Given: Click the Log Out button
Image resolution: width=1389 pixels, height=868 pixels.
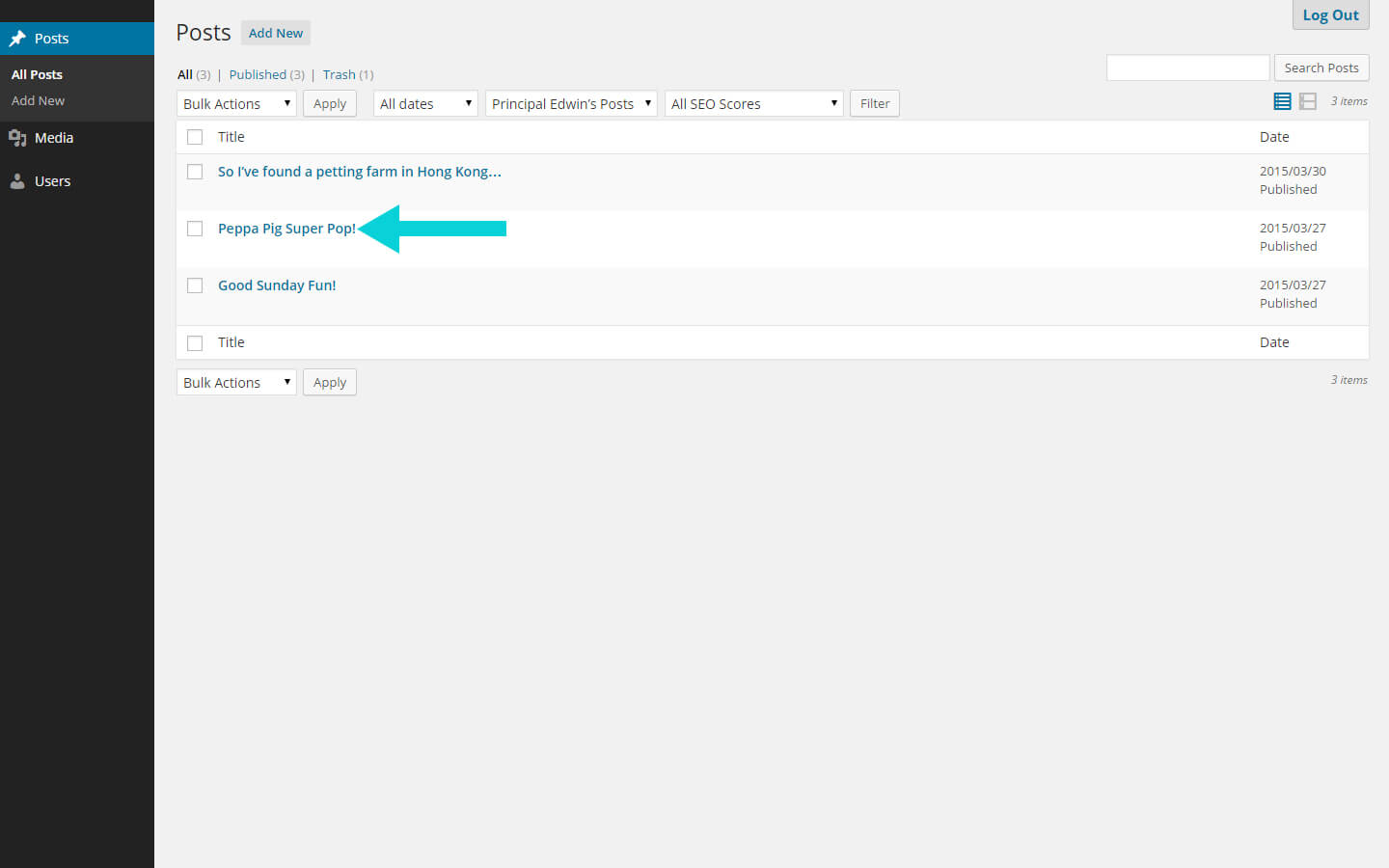Looking at the screenshot, I should click(1330, 14).
